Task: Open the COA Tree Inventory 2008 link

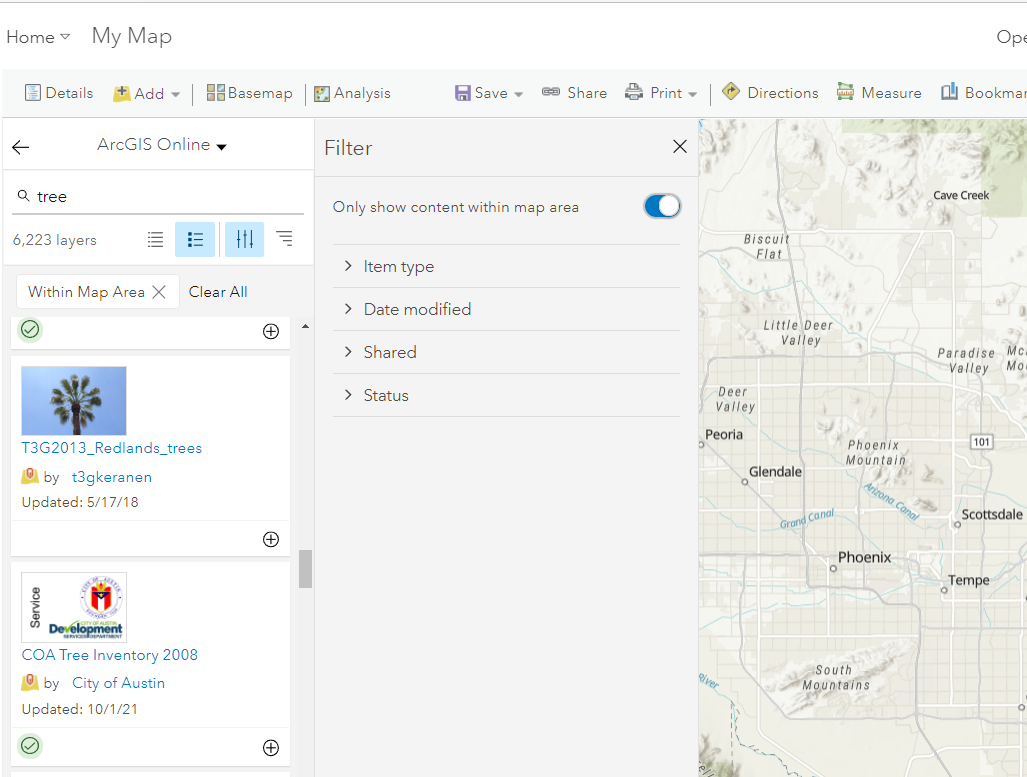Action: coord(109,655)
